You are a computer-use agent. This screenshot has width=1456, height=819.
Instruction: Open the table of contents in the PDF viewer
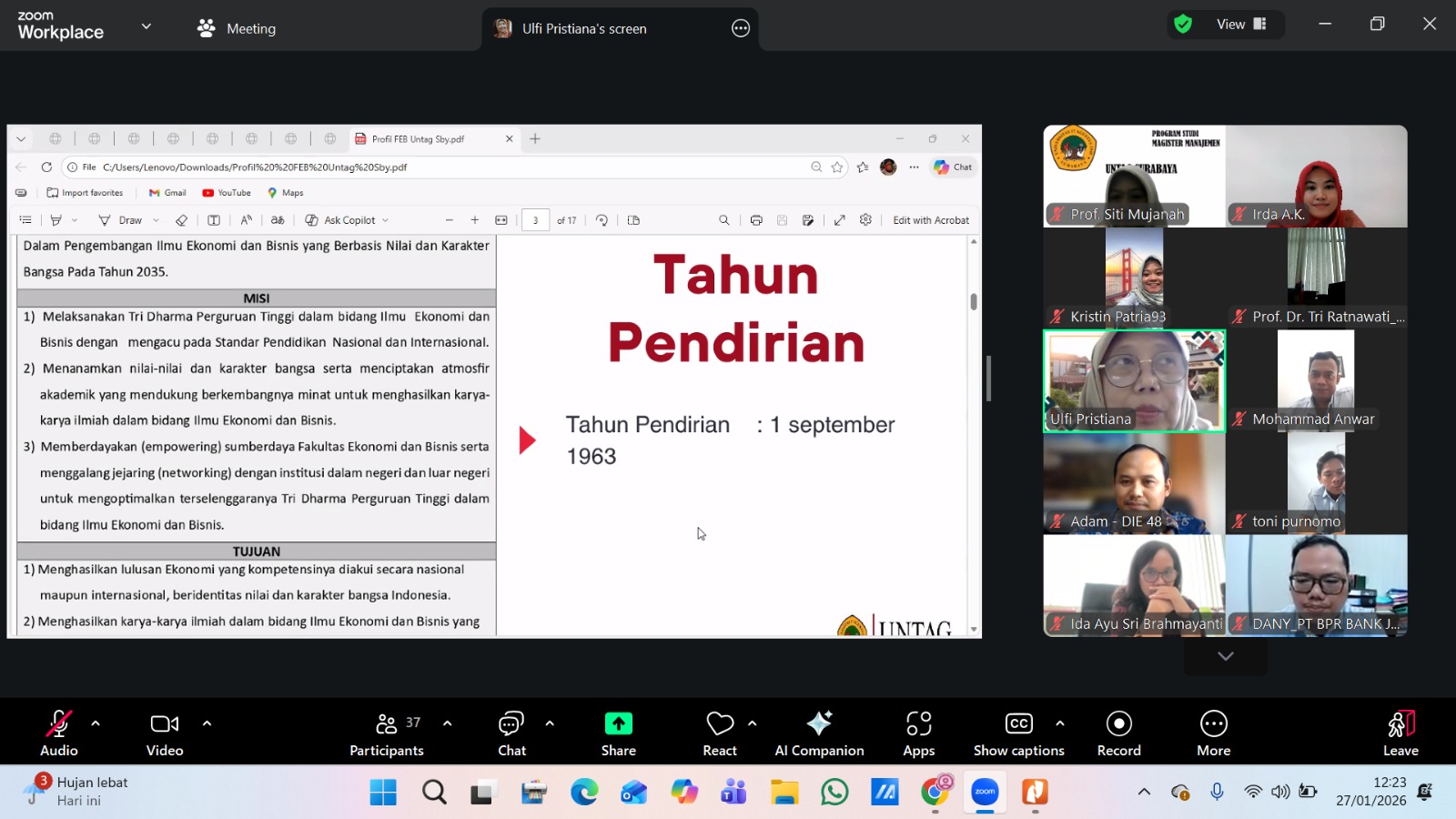click(x=25, y=219)
